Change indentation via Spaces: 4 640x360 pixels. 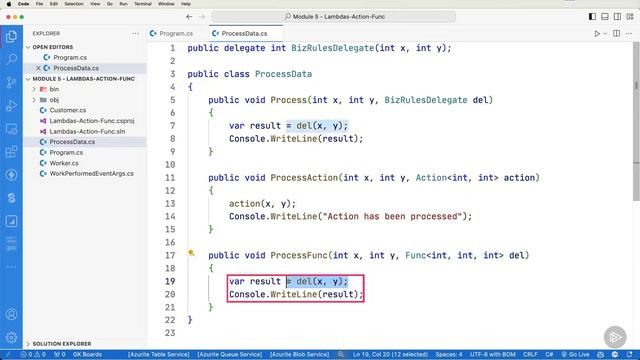(449, 355)
